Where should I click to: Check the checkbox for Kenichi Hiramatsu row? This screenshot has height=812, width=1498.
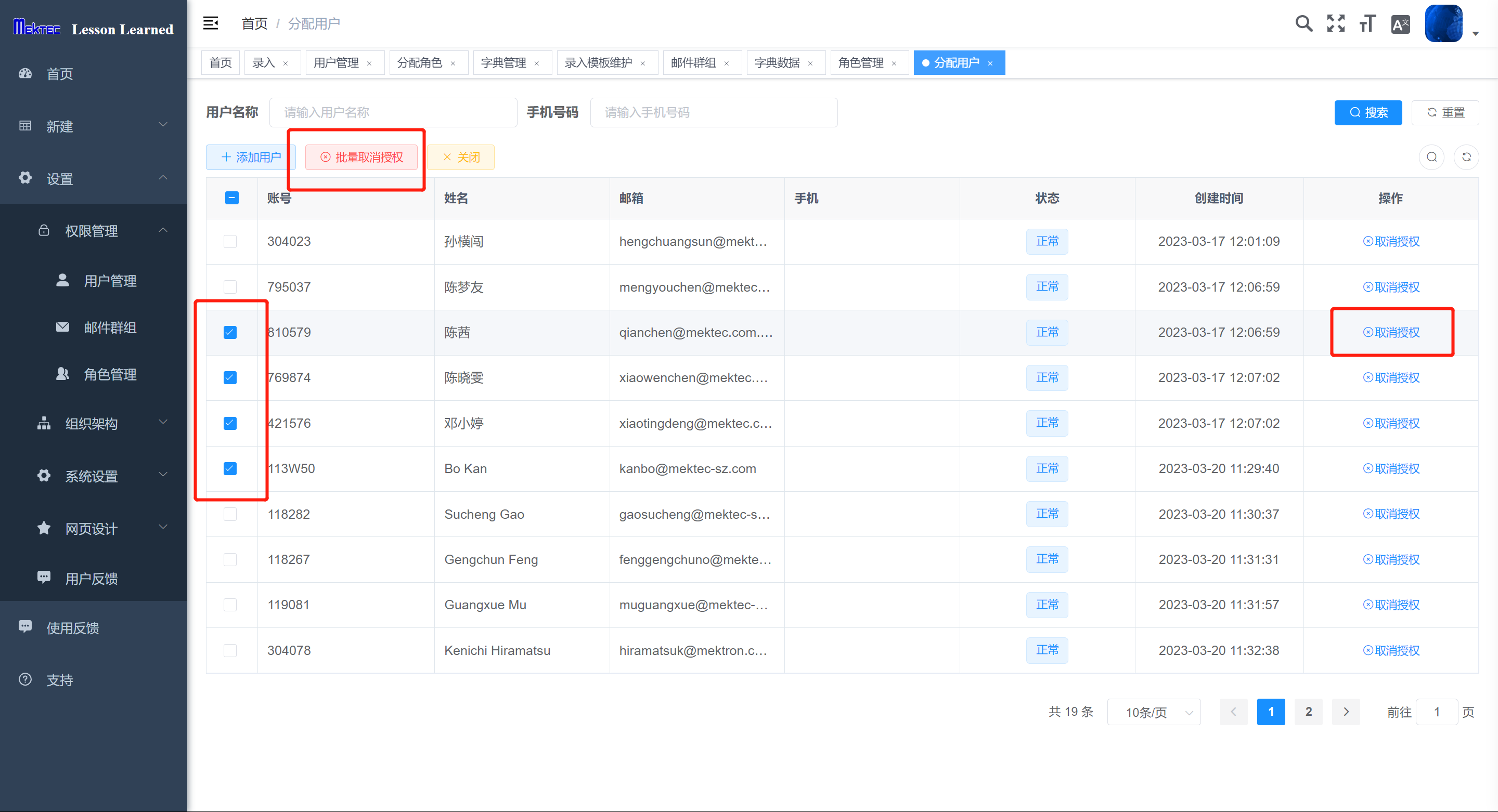point(230,650)
